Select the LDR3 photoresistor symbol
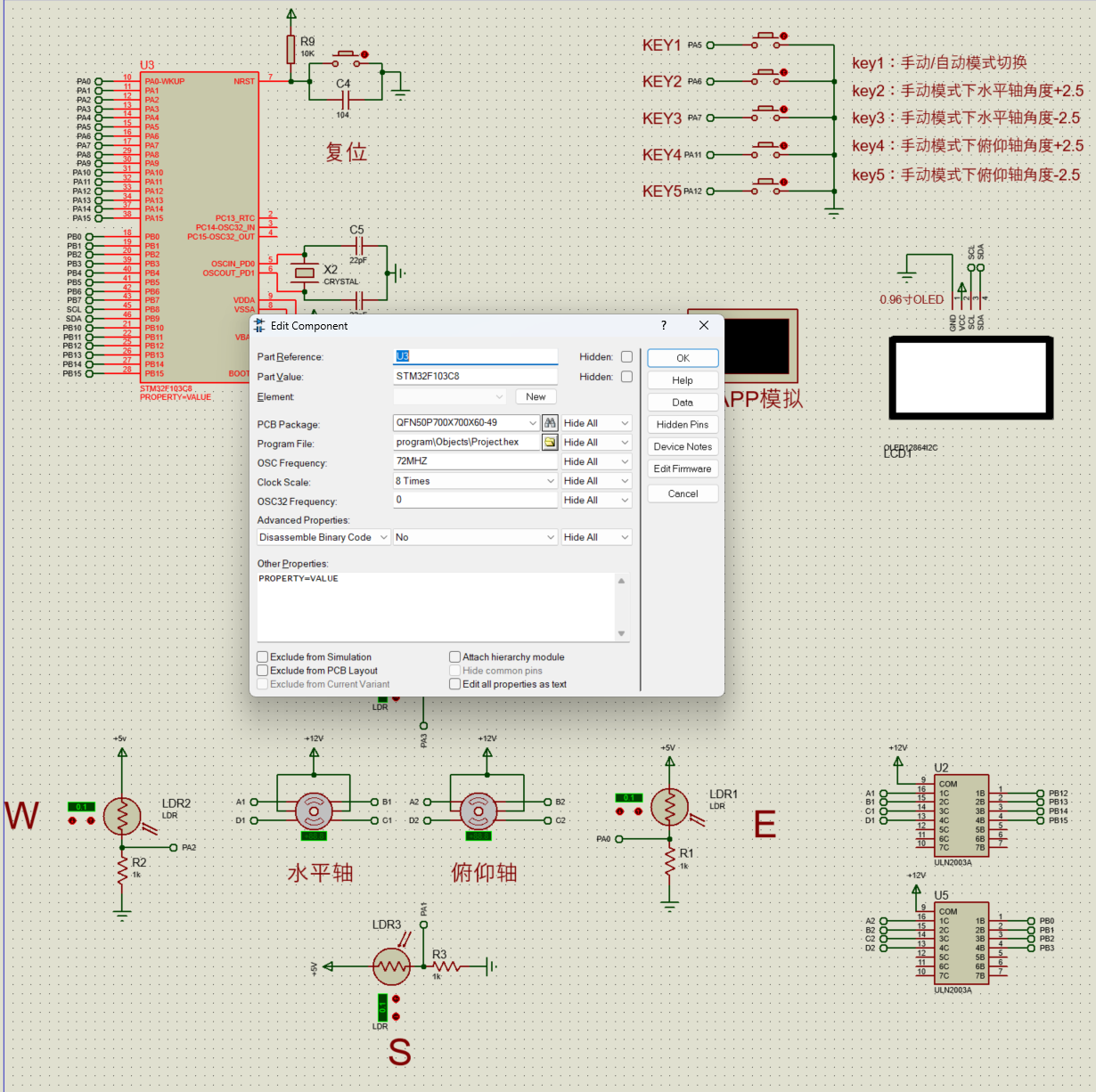The width and height of the screenshot is (1096, 1092). (392, 966)
